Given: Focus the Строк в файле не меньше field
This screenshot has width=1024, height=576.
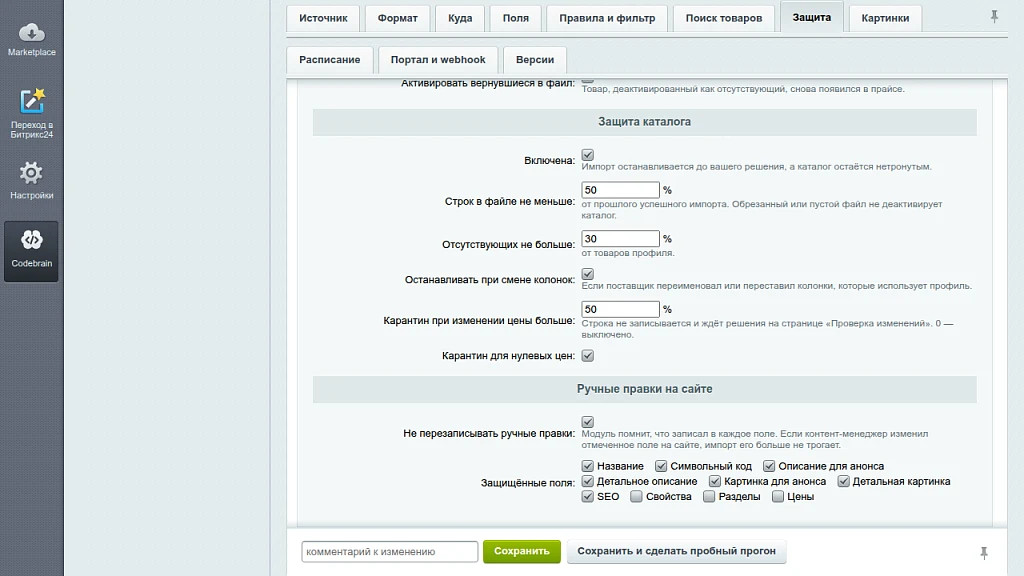Looking at the screenshot, I should tap(620, 190).
